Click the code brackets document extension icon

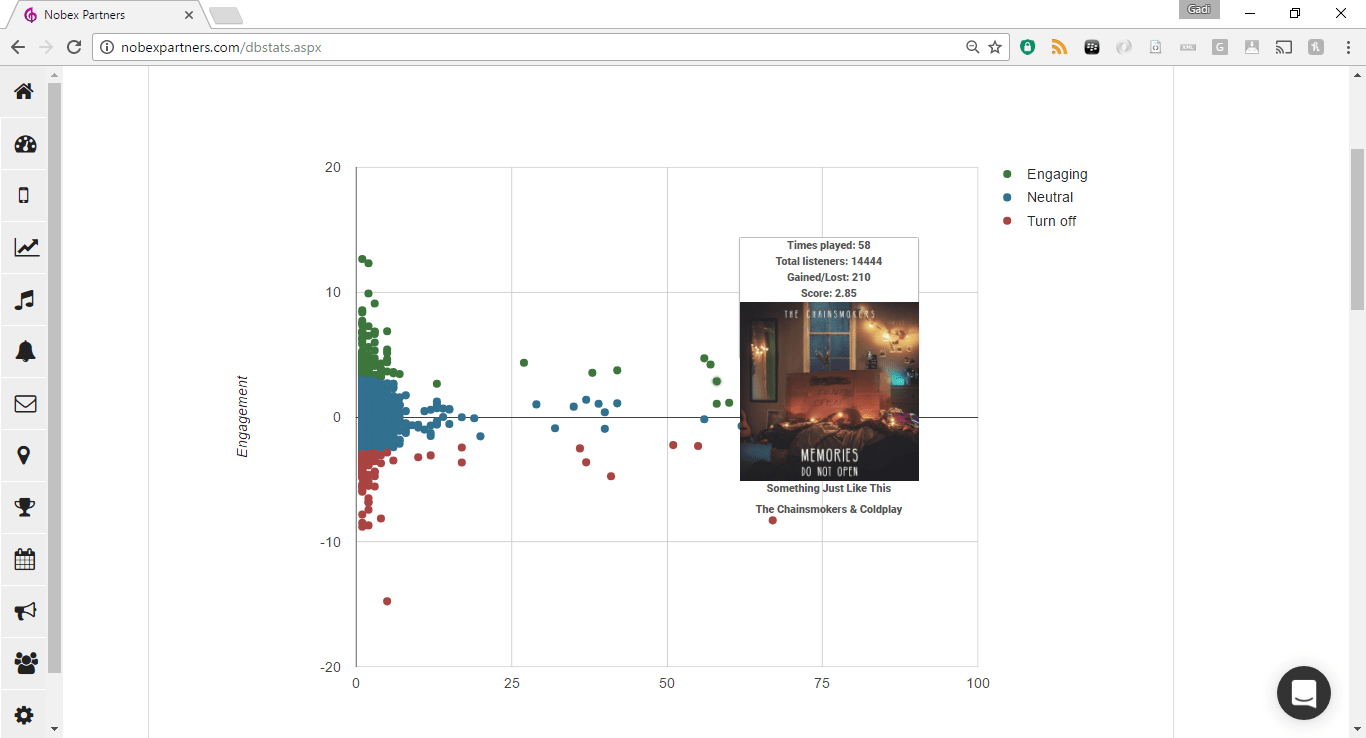click(x=1156, y=47)
